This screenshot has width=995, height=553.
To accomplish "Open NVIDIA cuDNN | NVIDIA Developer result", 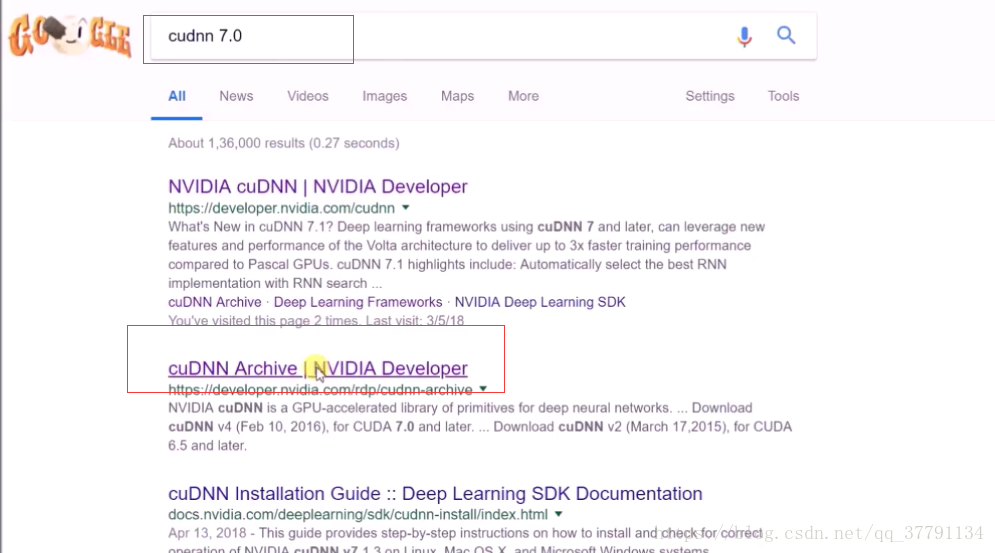I will [x=318, y=187].
